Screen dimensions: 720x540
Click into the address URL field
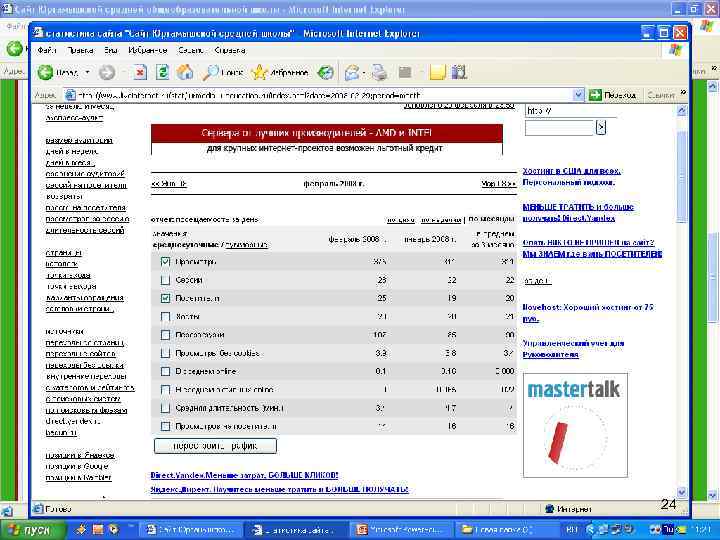pyautogui.click(x=324, y=95)
